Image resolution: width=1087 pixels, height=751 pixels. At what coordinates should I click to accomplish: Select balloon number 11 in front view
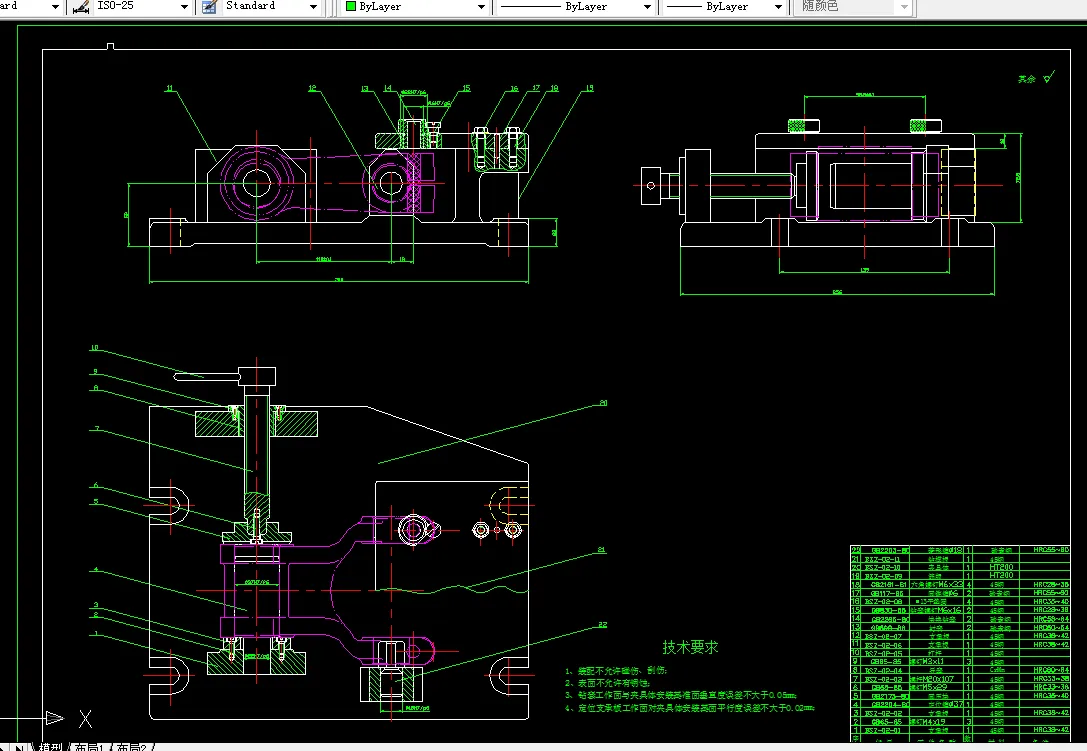pyautogui.click(x=169, y=89)
